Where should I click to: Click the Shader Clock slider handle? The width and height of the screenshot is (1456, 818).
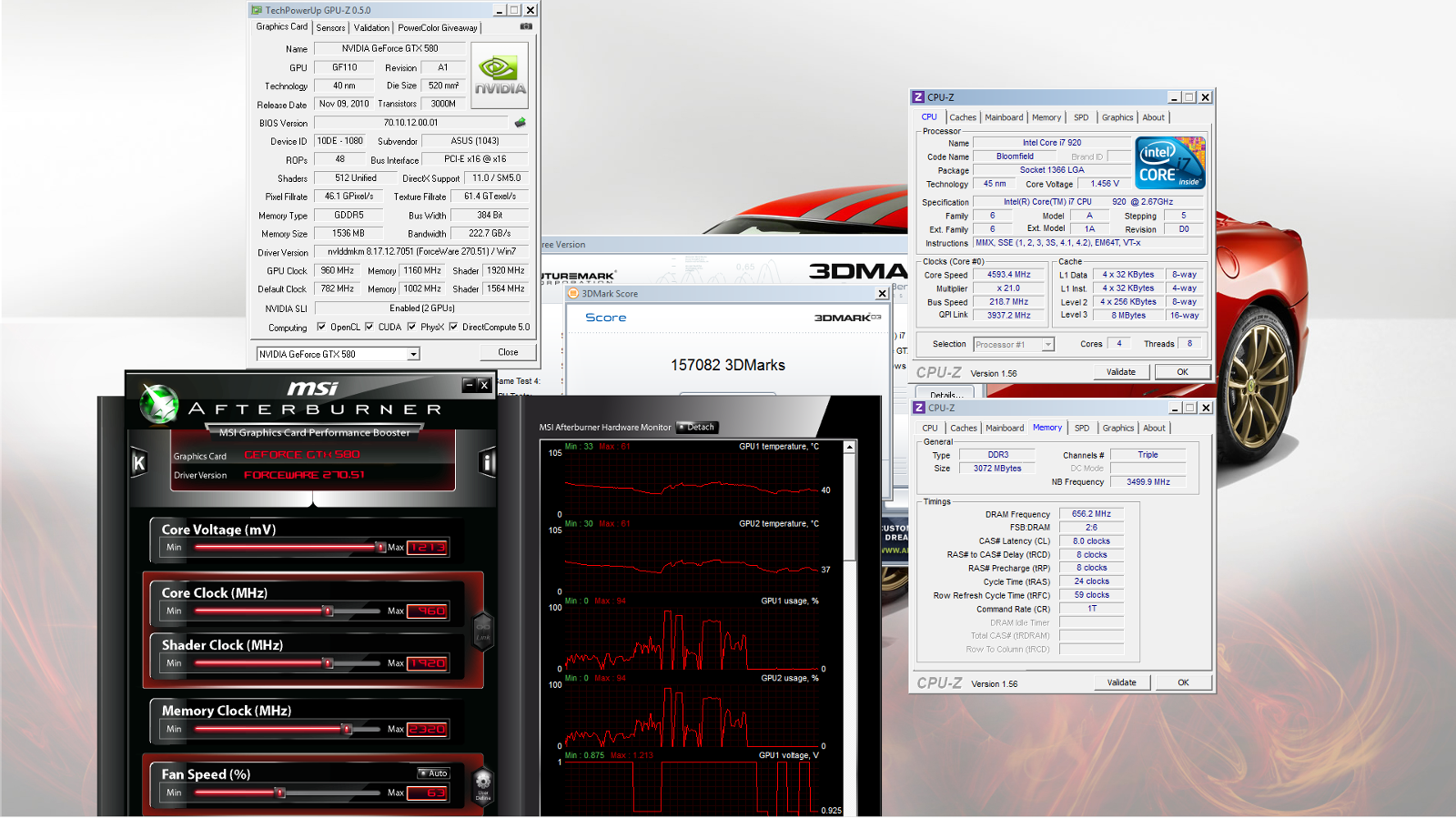(329, 663)
